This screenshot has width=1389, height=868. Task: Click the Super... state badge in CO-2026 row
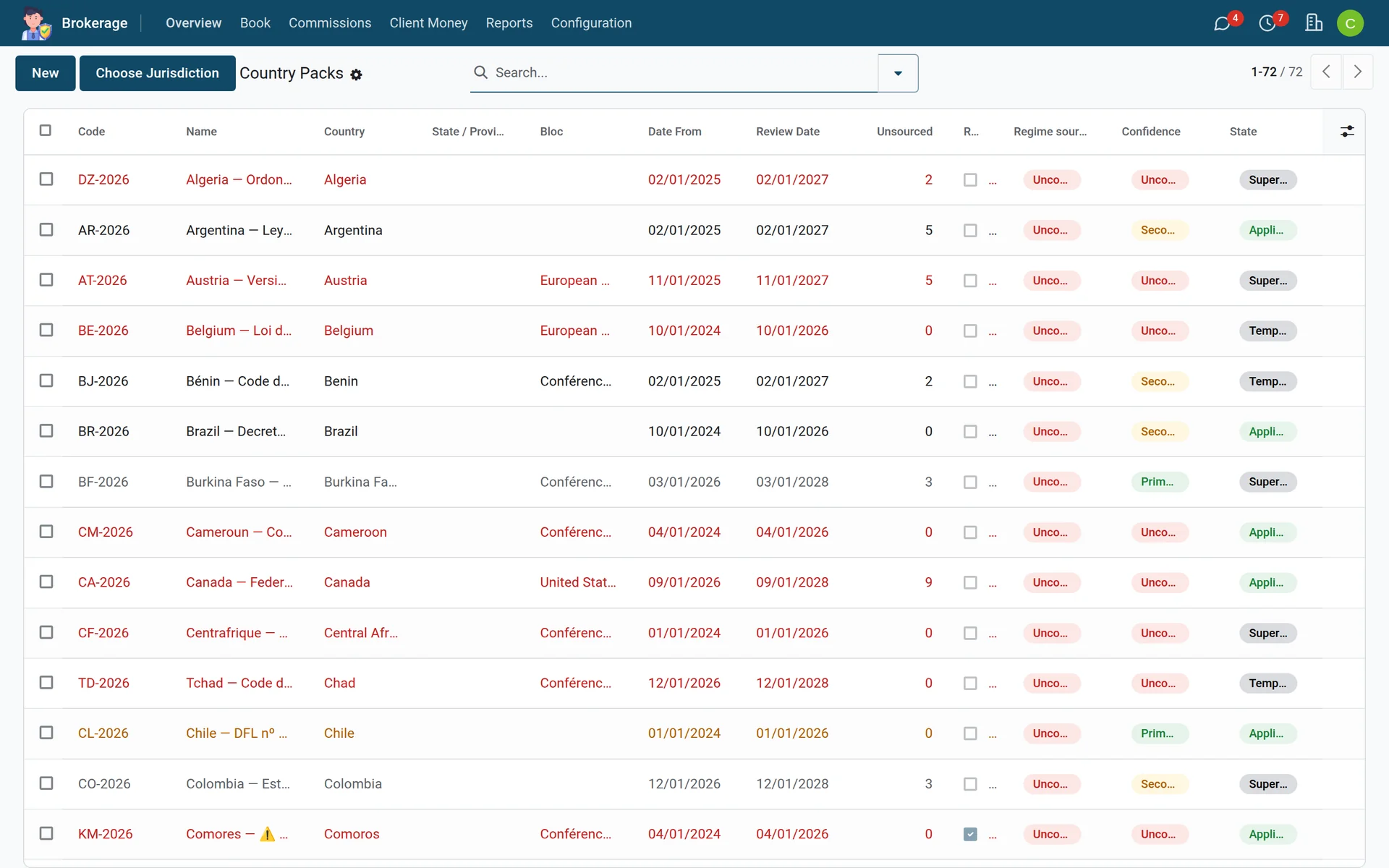click(x=1267, y=784)
